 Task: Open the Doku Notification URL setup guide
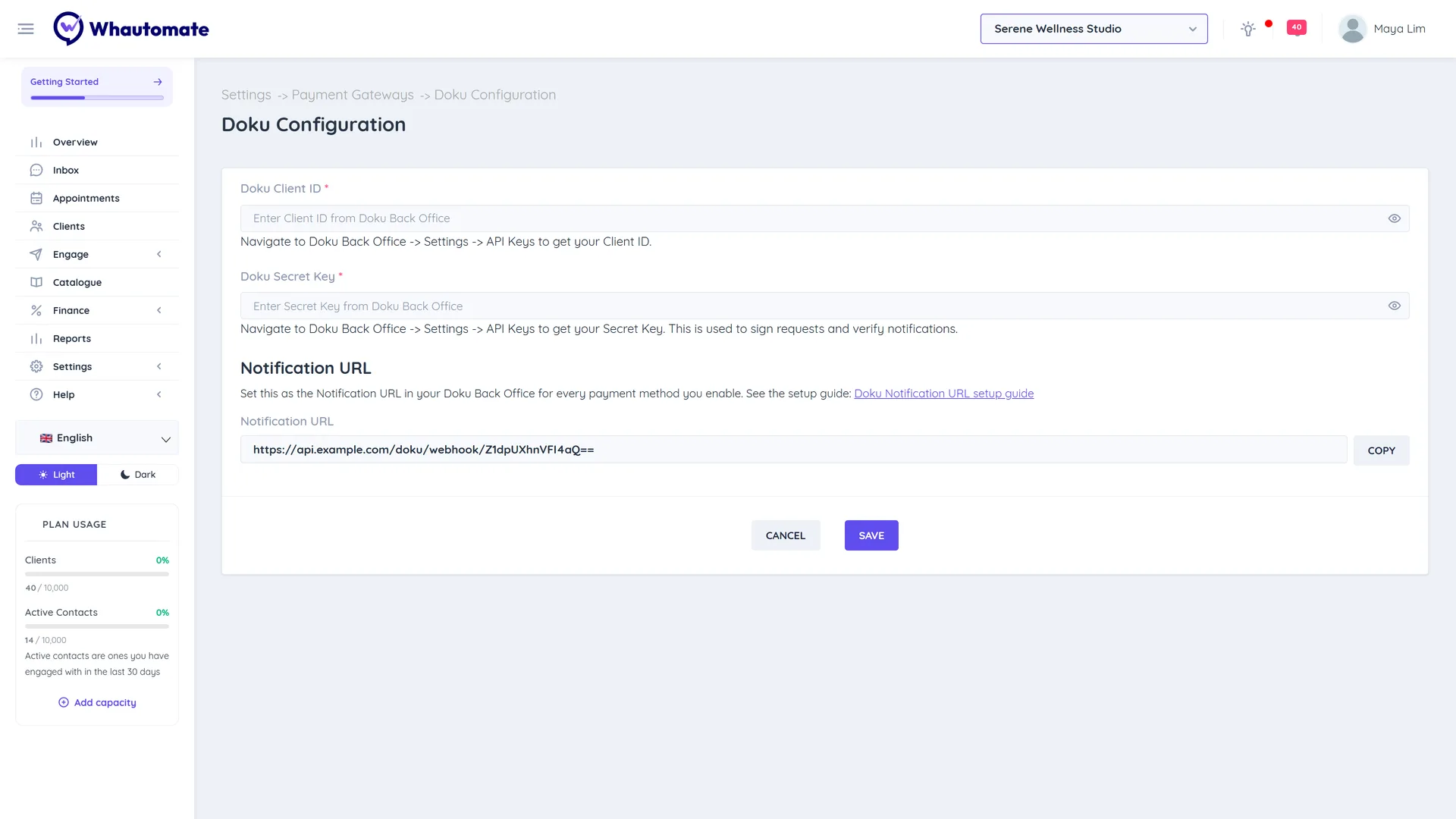tap(943, 394)
